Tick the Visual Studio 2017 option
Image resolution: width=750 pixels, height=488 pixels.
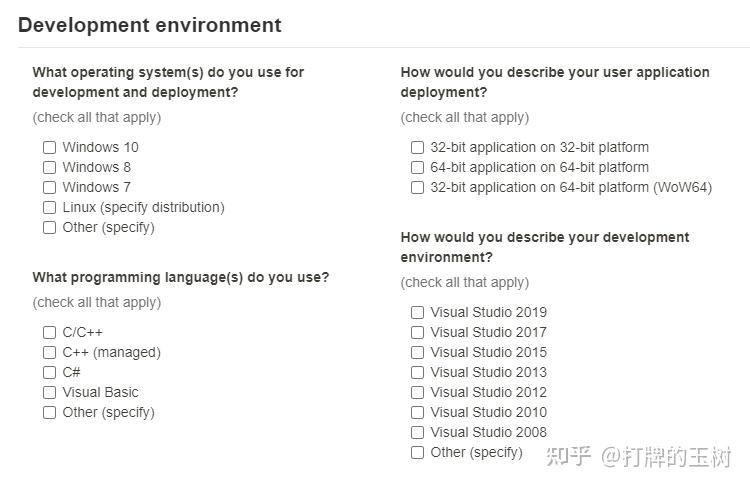pos(417,333)
